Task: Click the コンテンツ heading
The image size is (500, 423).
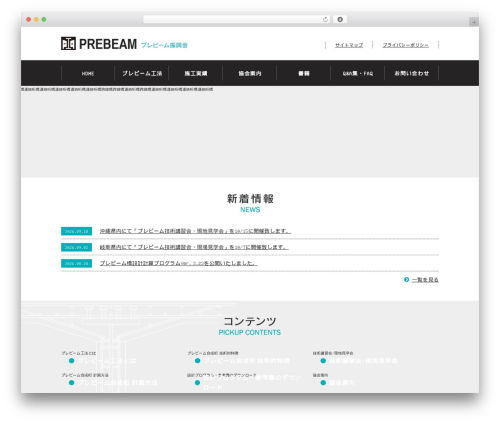Action: (x=250, y=321)
